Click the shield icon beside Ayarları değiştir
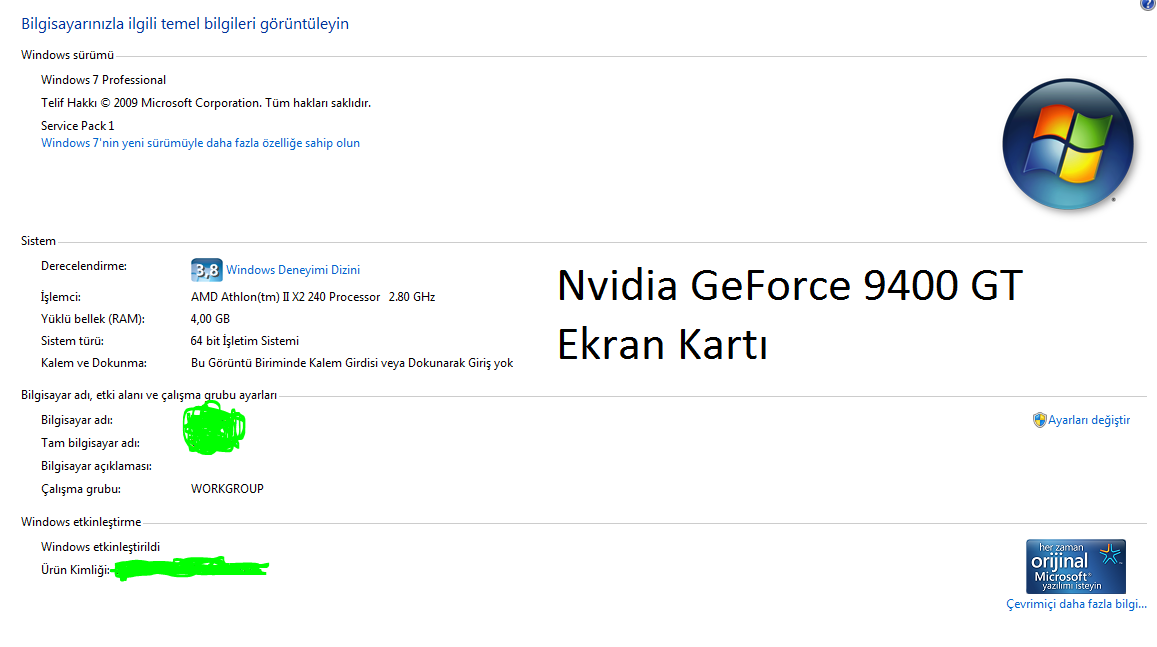The height and width of the screenshot is (647, 1157). (1039, 420)
